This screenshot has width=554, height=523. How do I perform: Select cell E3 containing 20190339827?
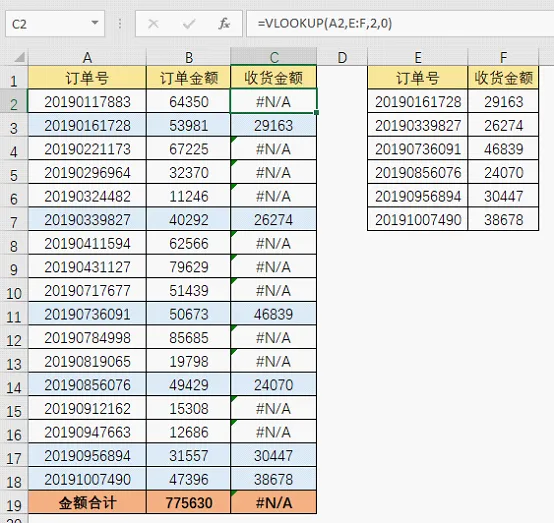[418, 125]
